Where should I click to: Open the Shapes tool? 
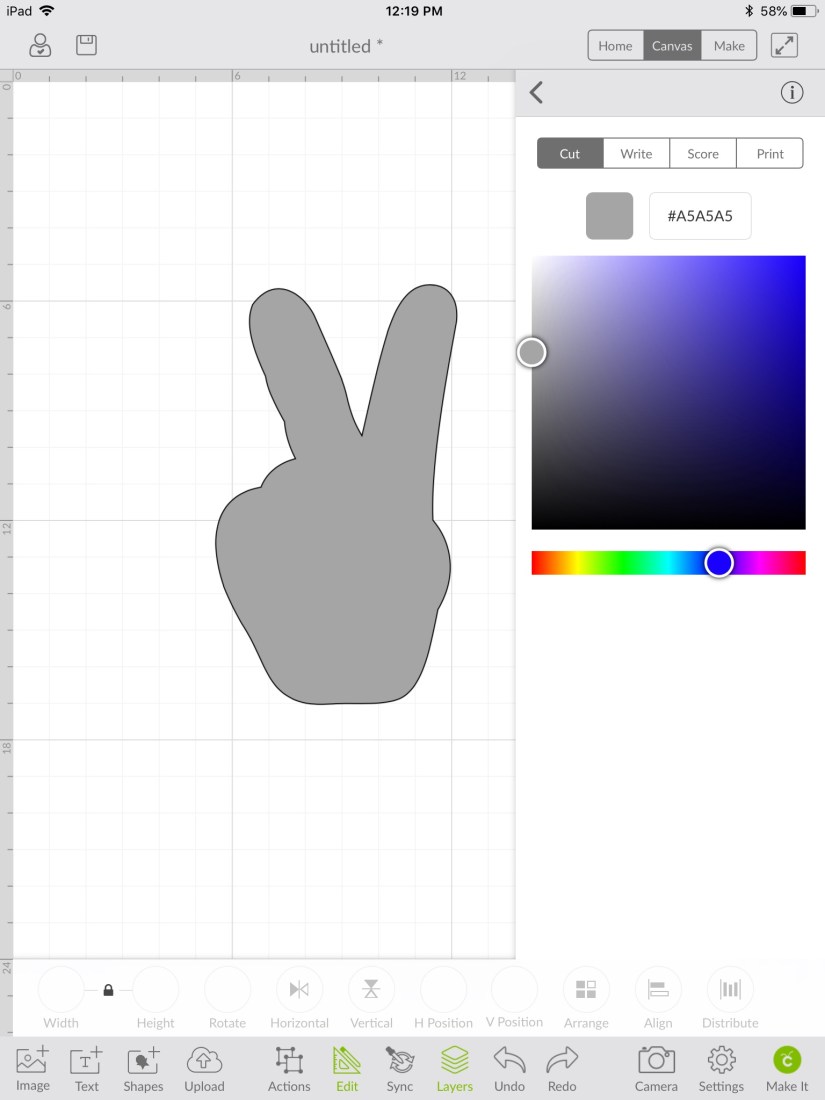143,1067
